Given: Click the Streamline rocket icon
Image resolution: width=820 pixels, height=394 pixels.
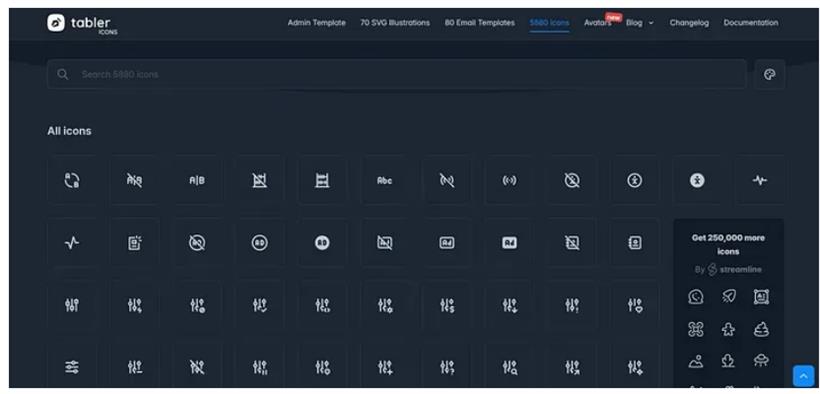Looking at the screenshot, I should 728,297.
